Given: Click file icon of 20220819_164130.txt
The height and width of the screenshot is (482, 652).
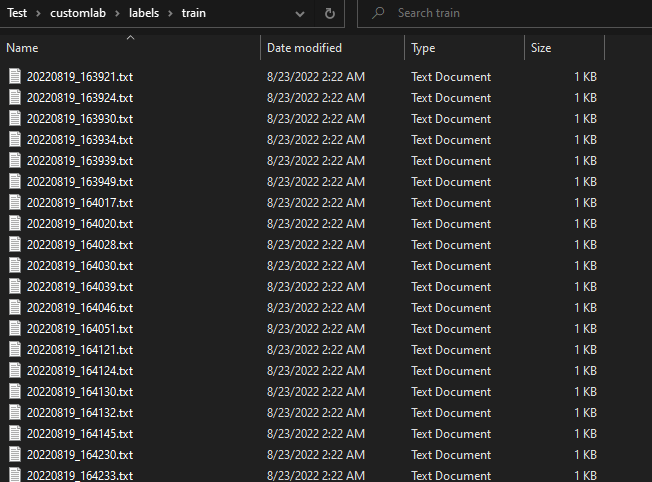Looking at the screenshot, I should tap(15, 391).
